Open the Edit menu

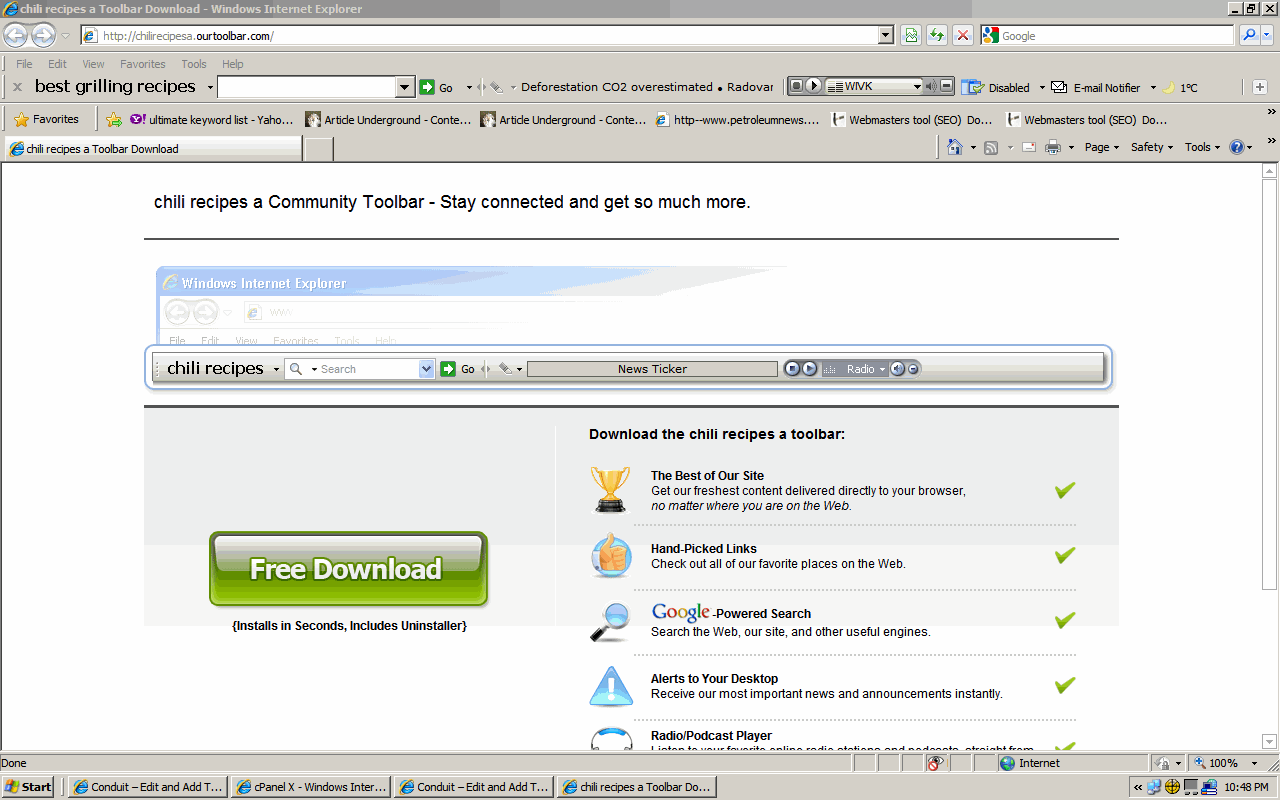[58, 64]
